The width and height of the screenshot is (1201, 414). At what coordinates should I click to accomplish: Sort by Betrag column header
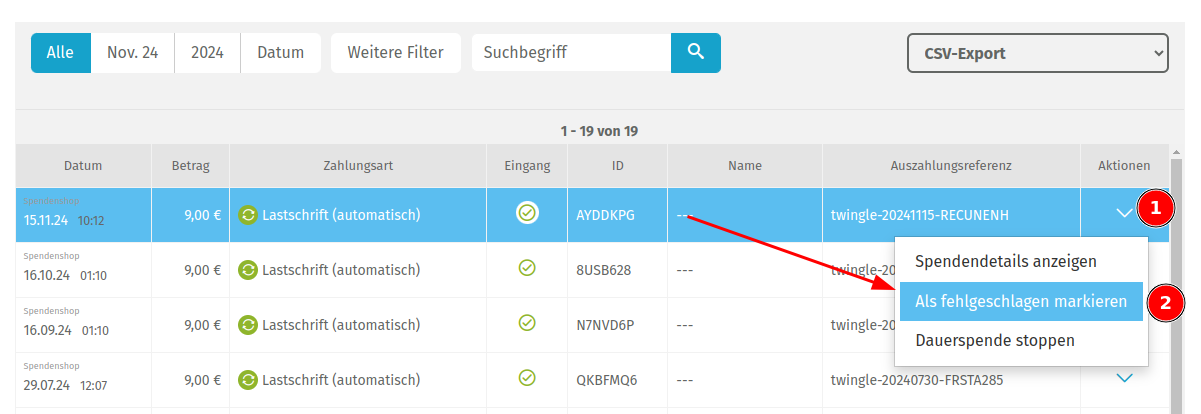point(190,166)
